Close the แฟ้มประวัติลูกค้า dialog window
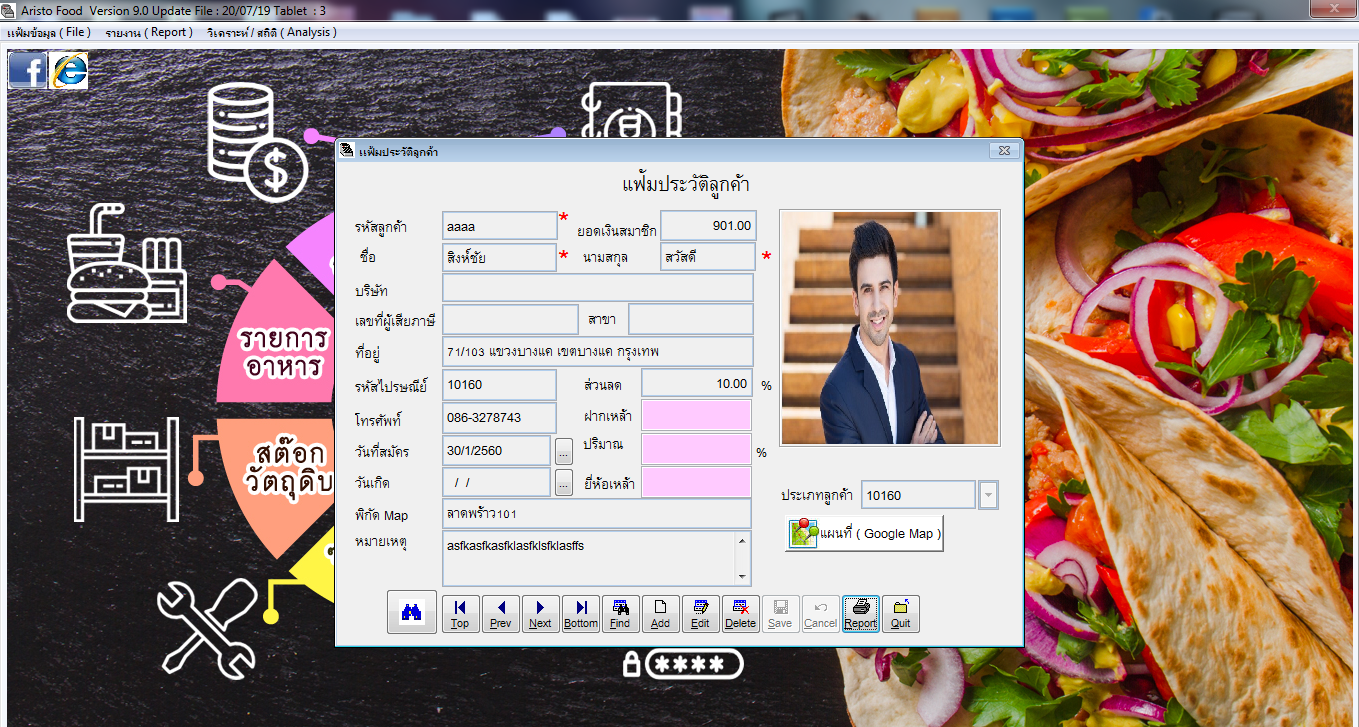This screenshot has height=727, width=1359. (x=1003, y=151)
